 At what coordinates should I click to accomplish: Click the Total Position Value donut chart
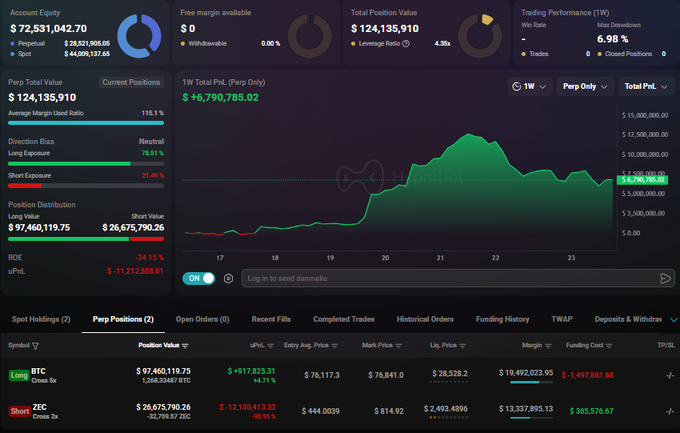tap(480, 36)
